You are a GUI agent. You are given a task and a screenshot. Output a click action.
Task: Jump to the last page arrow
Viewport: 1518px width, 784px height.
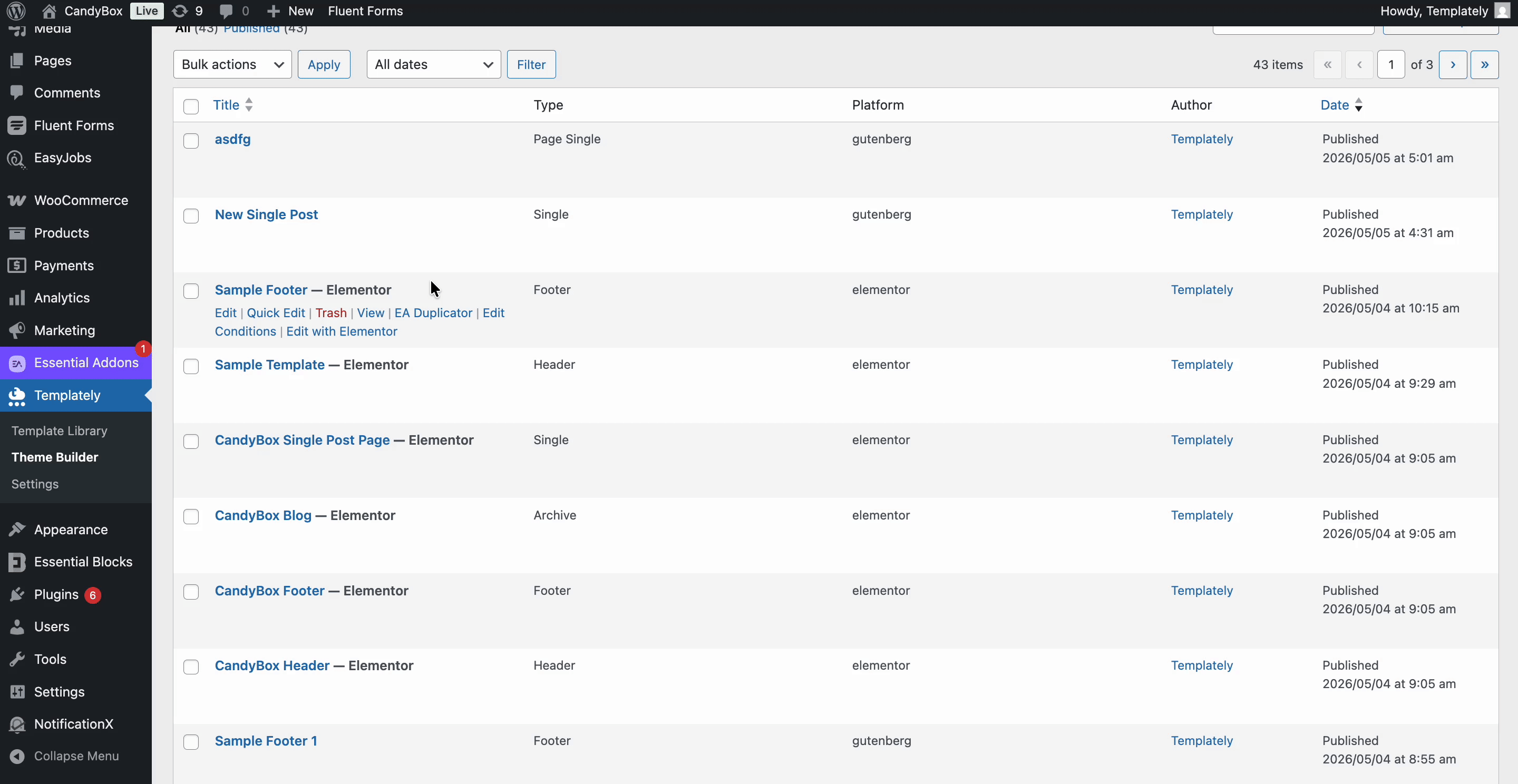point(1484,64)
